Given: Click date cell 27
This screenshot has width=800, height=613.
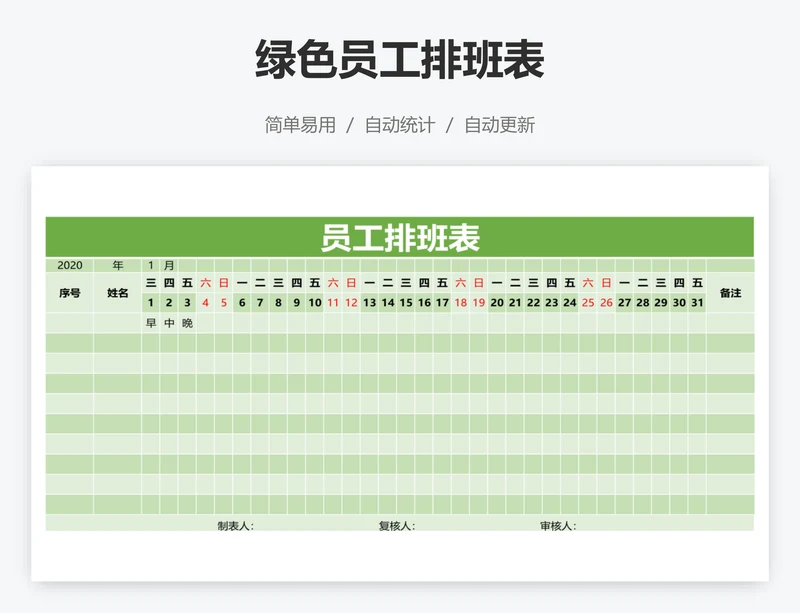Looking at the screenshot, I should (x=624, y=303).
